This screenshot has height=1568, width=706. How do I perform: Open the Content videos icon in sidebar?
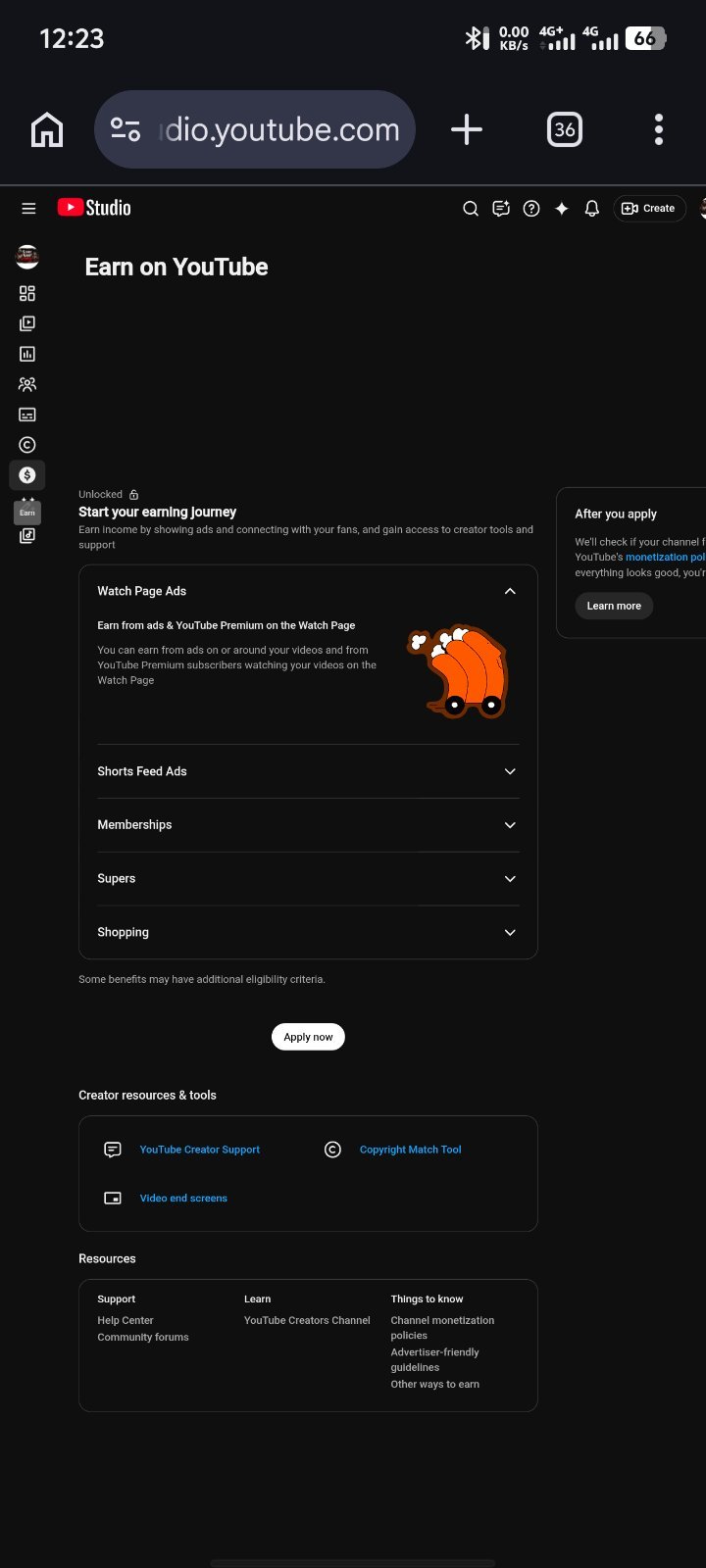click(27, 323)
